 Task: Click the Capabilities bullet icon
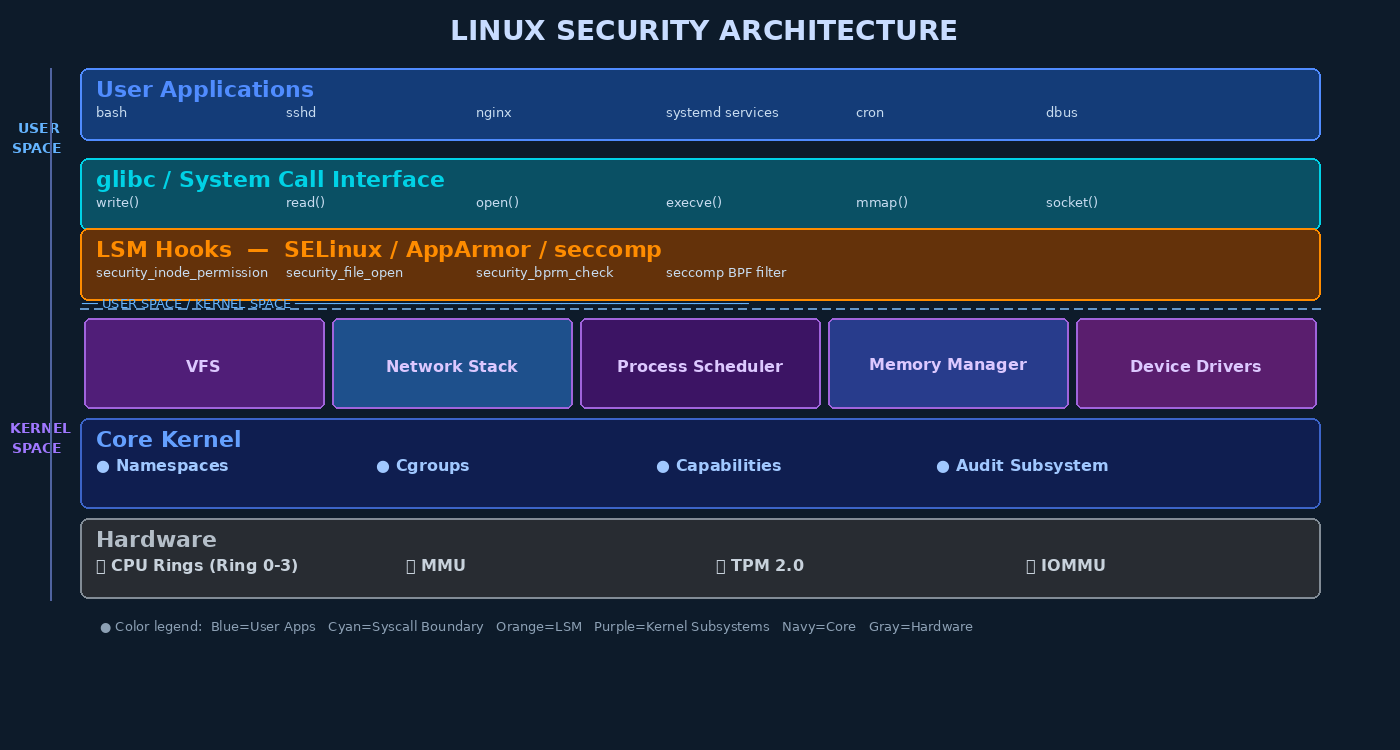(662, 465)
